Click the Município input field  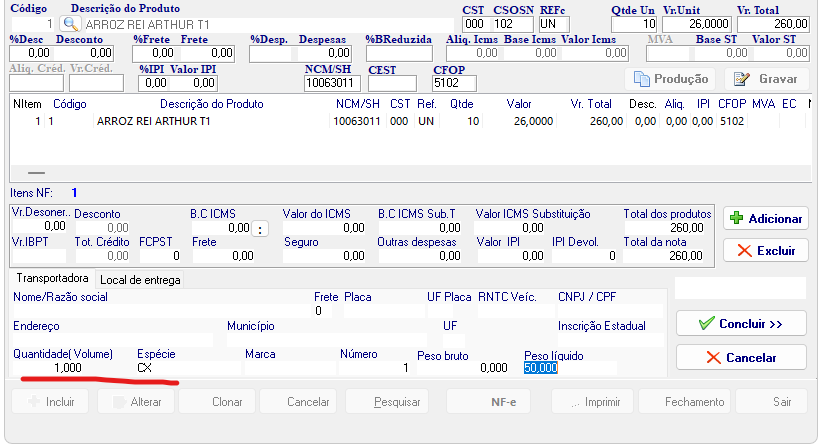point(327,340)
